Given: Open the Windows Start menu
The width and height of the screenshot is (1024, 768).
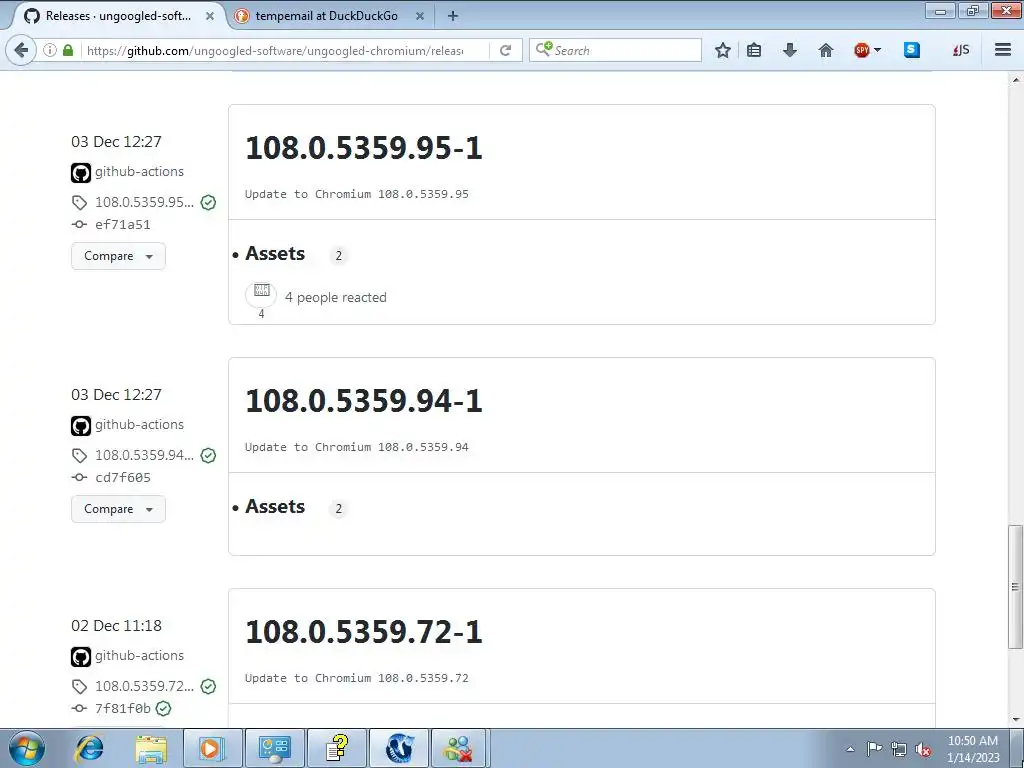Looking at the screenshot, I should tap(27, 748).
